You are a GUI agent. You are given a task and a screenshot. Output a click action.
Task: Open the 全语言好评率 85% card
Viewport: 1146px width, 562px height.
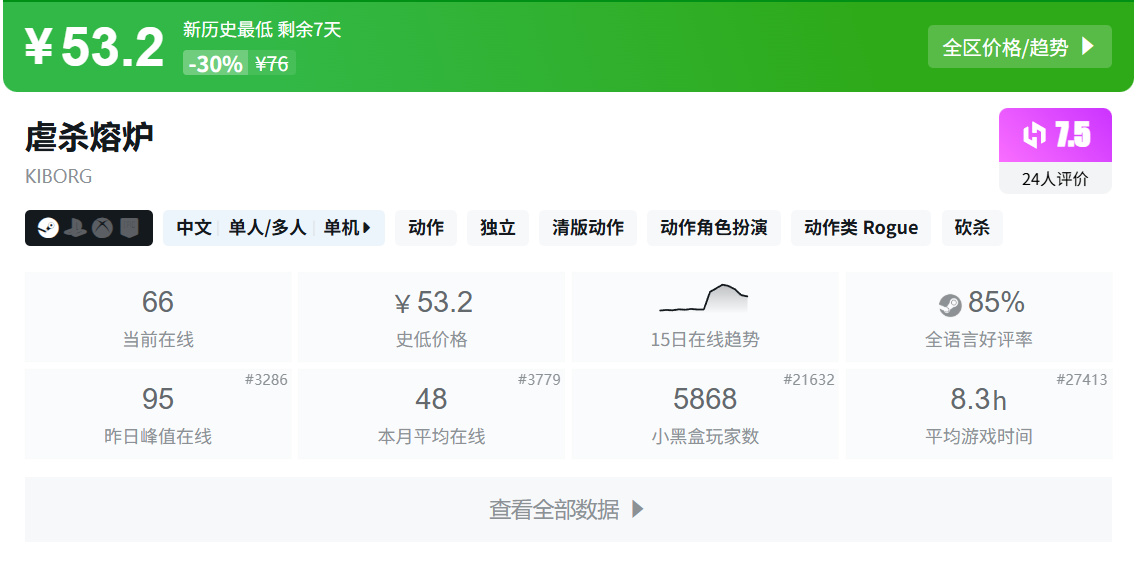point(979,317)
